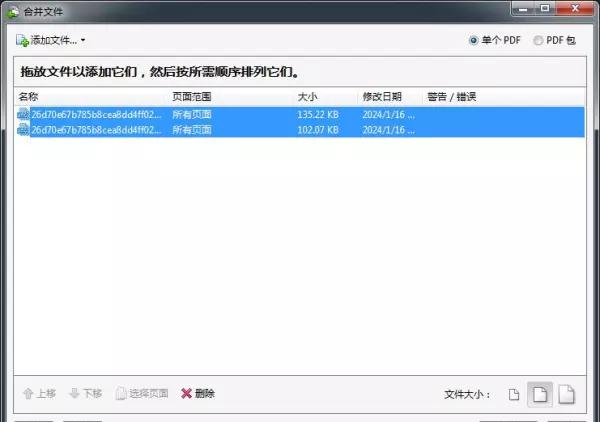600x422 pixels.
Task: Click the 上移 move up button
Action: (39, 393)
